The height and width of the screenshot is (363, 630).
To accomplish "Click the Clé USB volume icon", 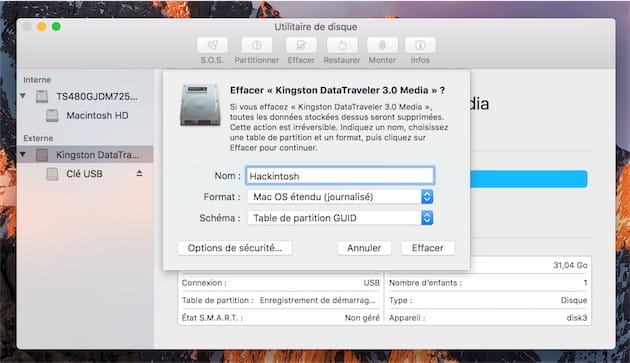I will (x=52, y=174).
